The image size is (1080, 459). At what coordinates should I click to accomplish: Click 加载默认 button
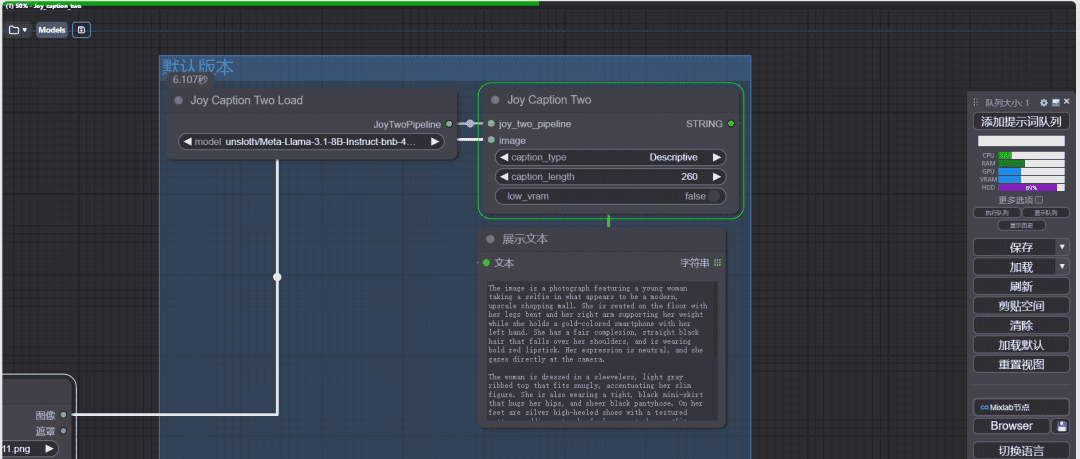[1021, 345]
